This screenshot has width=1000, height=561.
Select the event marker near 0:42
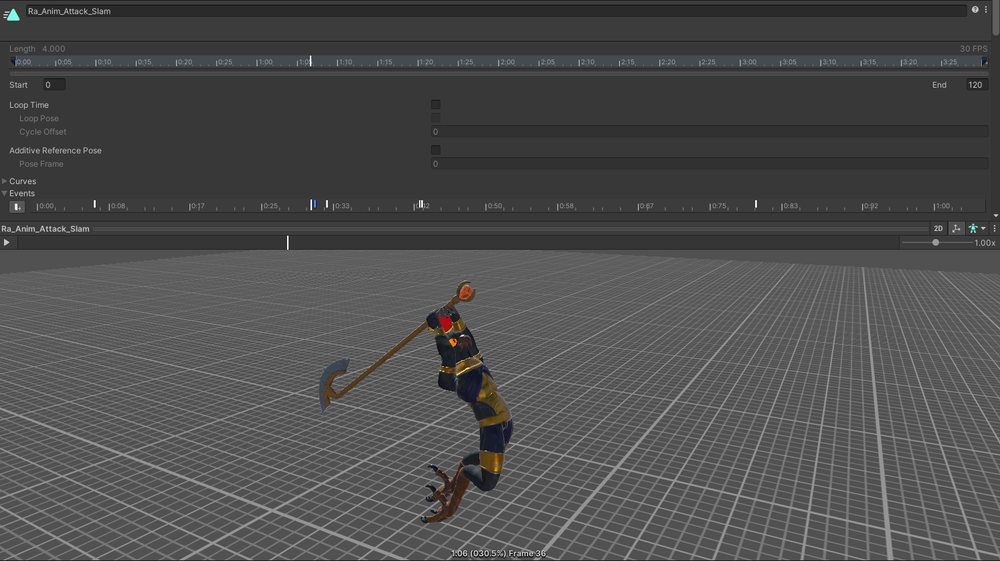tap(420, 204)
